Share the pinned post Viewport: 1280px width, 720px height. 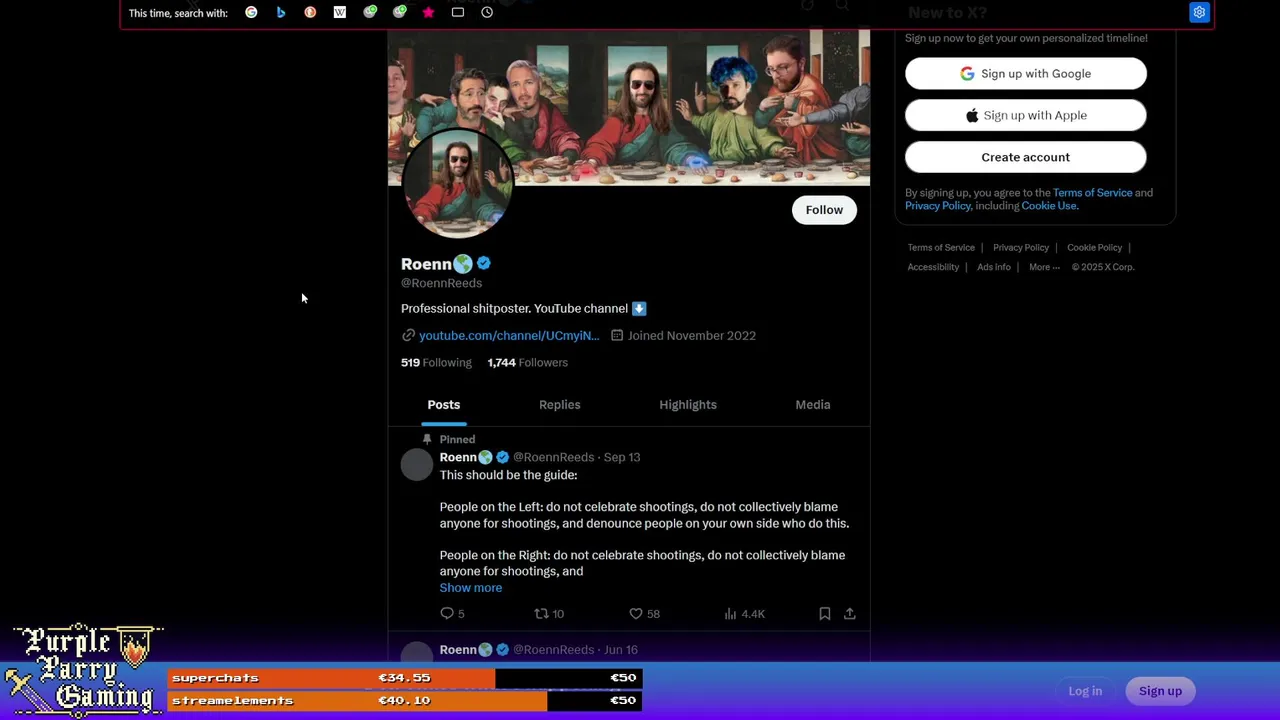tap(850, 614)
